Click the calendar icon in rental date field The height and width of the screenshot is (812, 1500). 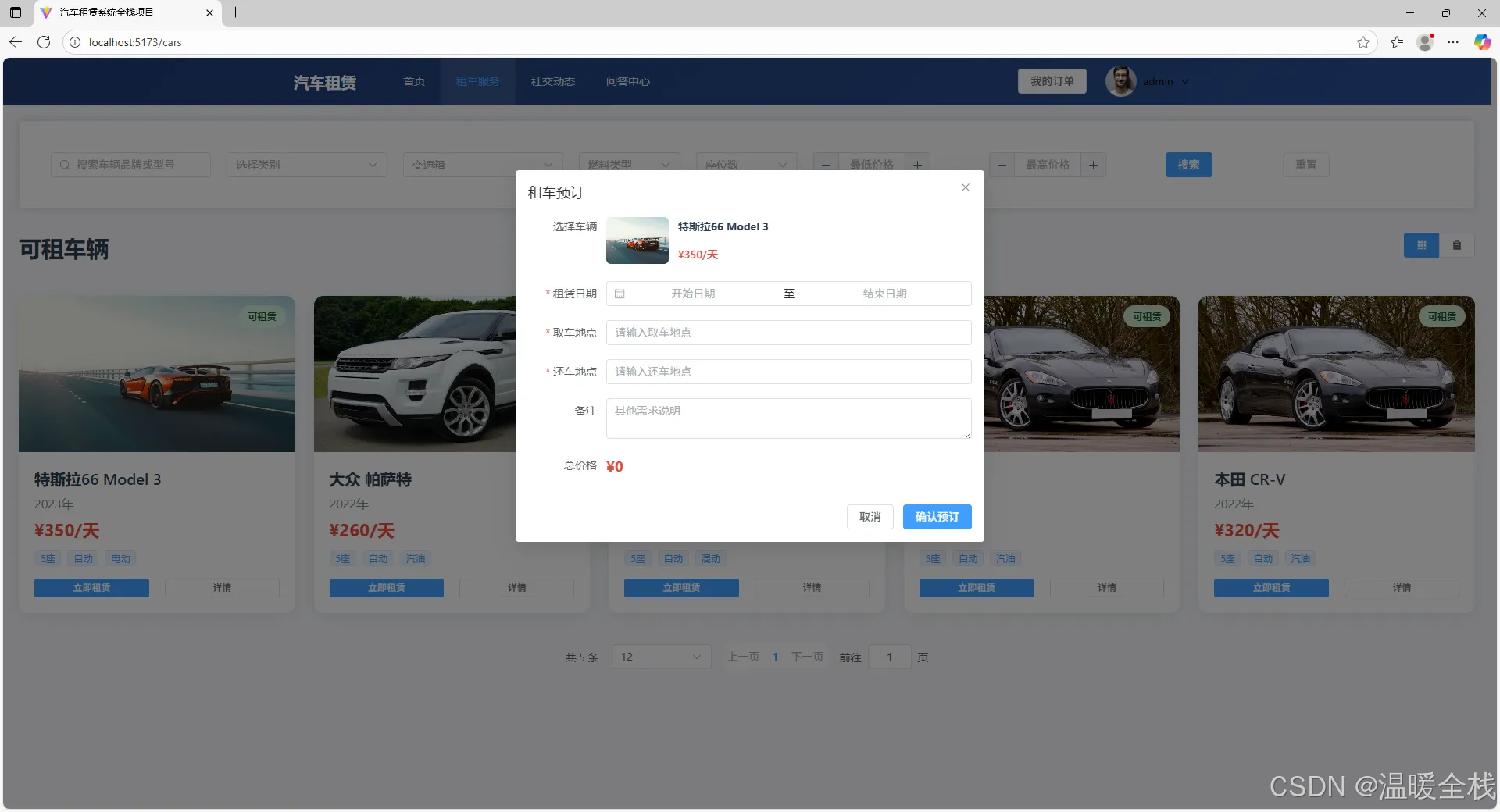[x=620, y=294]
